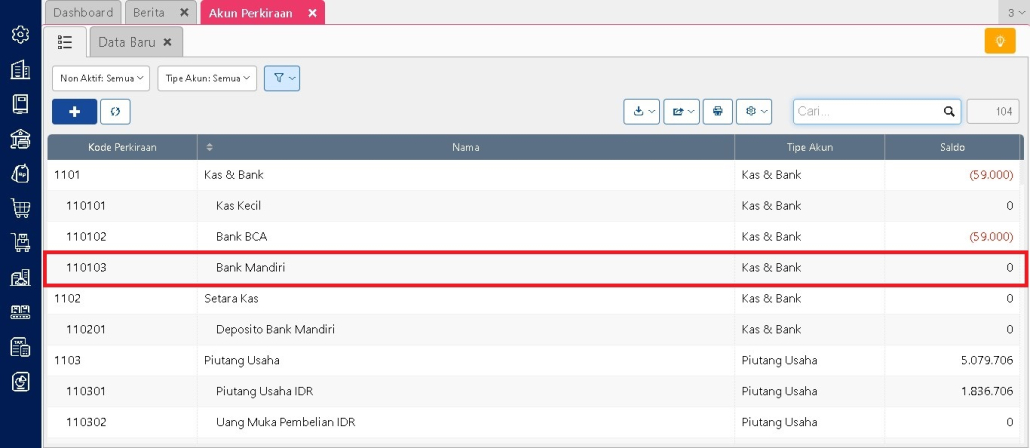
Task: Expand the download/import dropdown button
Action: pyautogui.click(x=642, y=111)
